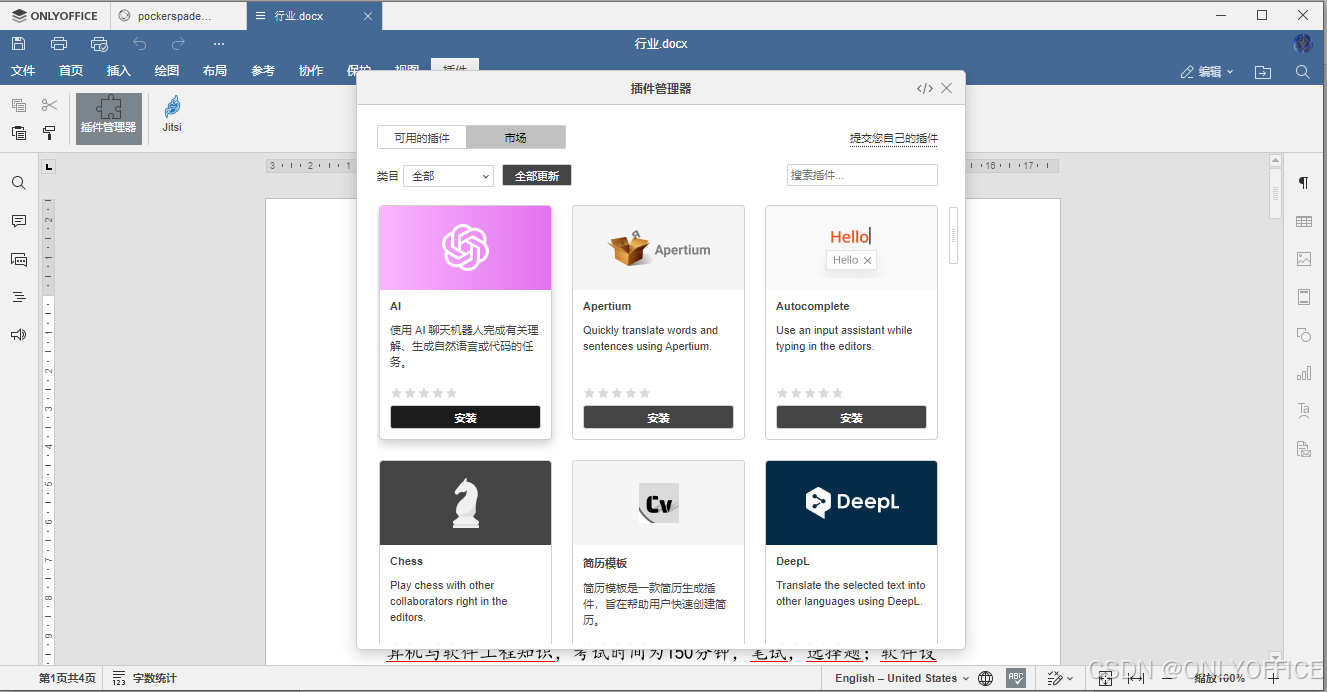Save the document with the Save icon
Screen dimensions: 1327x692
[19, 44]
